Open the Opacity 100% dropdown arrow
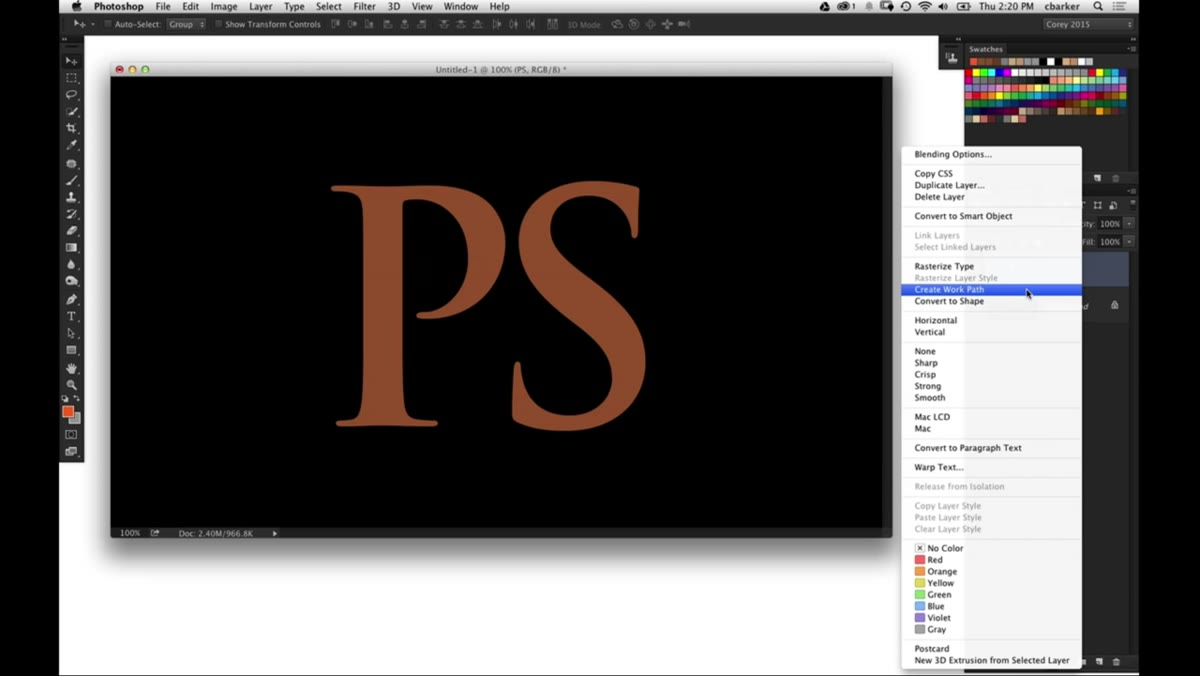Image resolution: width=1200 pixels, height=676 pixels. coord(1129,224)
